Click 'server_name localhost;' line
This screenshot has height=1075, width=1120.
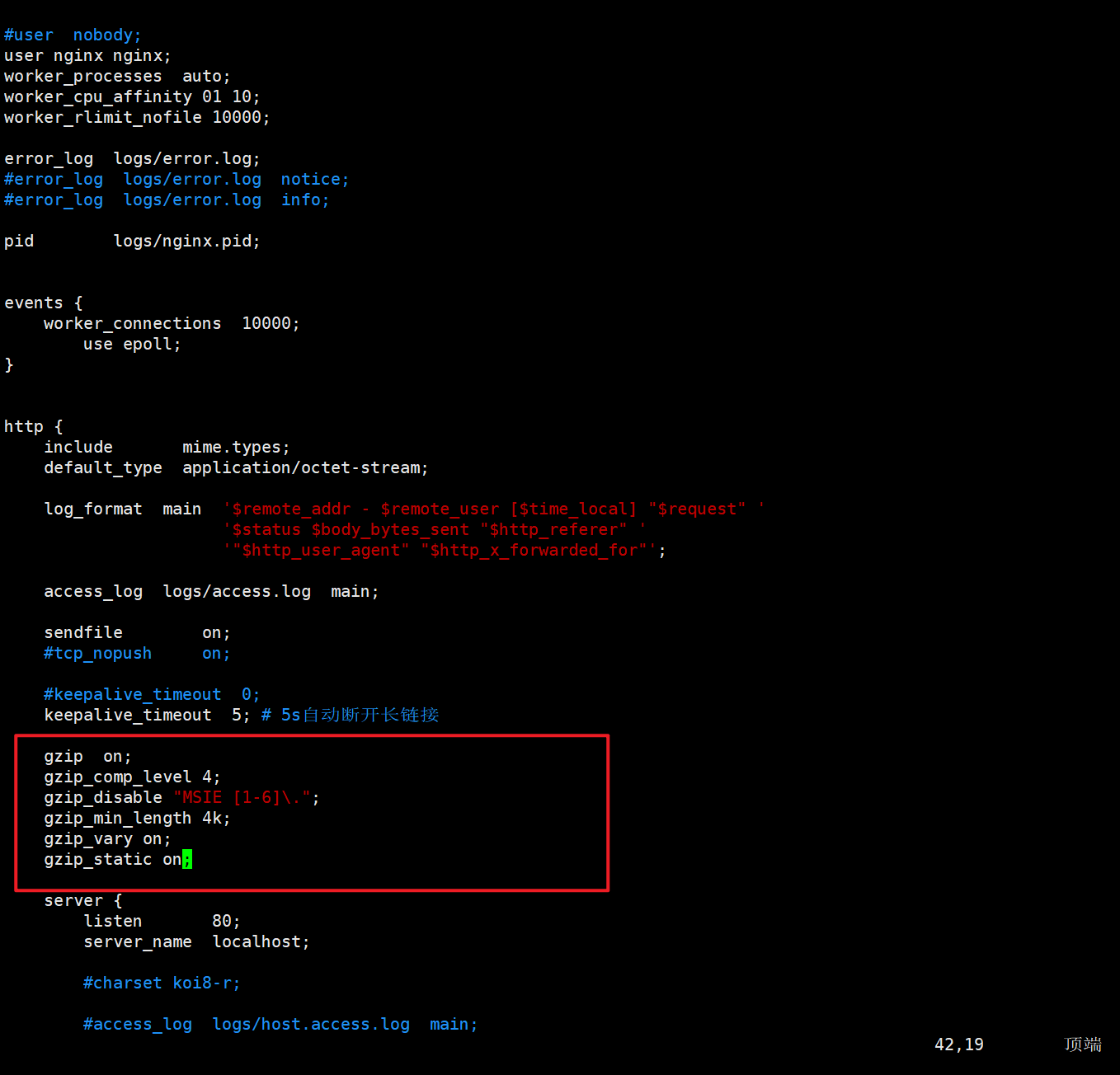point(196,942)
